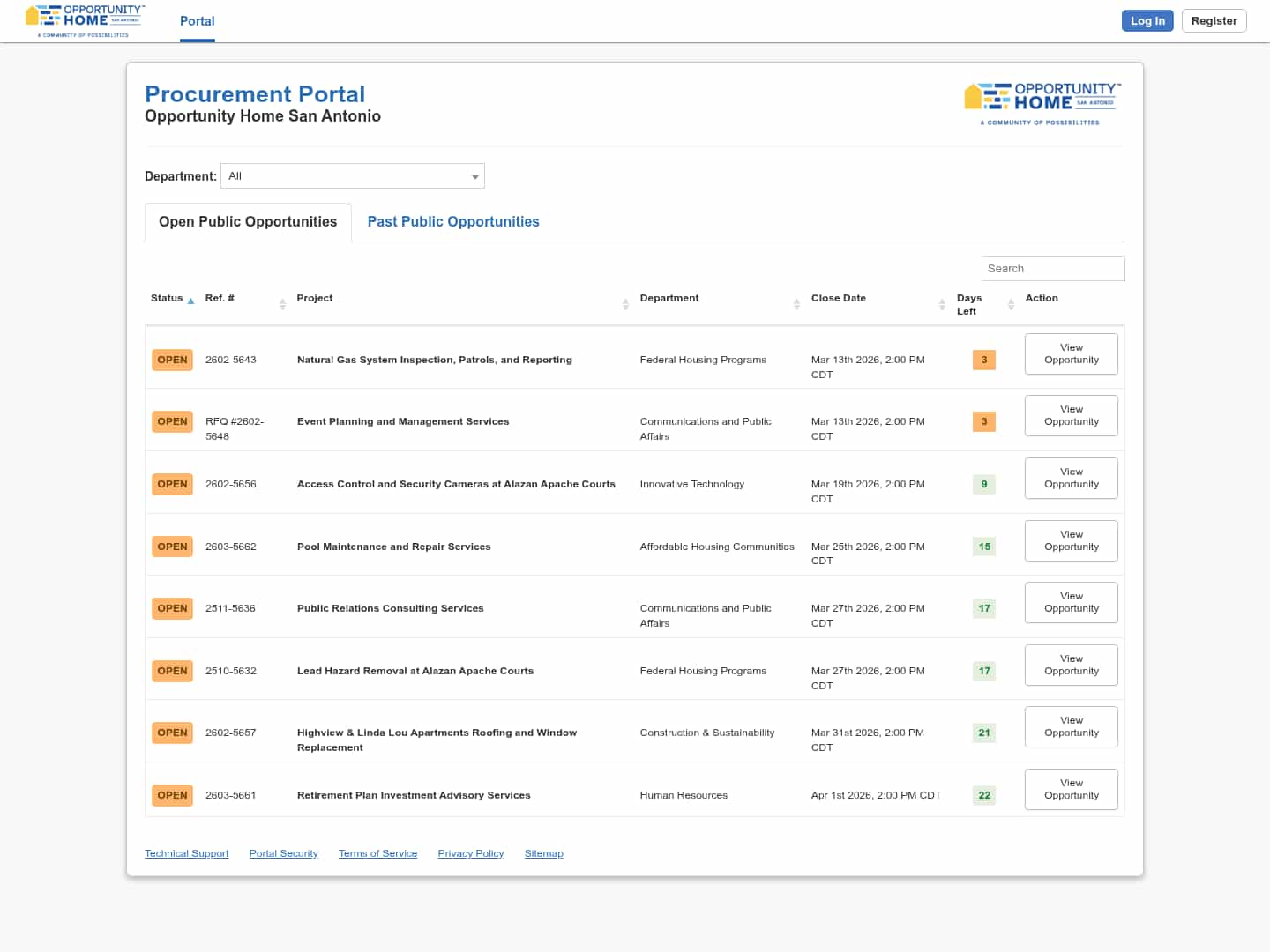Open the Department dropdown filter

point(353,176)
